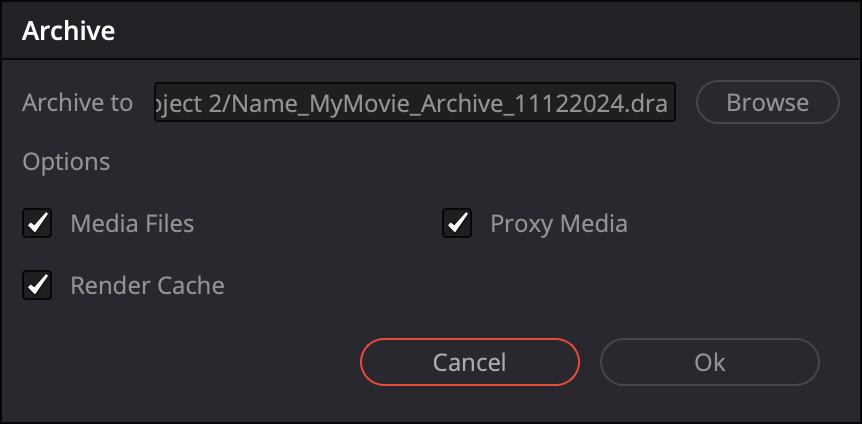The height and width of the screenshot is (424, 862).
Task: Click the "Archive to" label
Action: coord(78,103)
